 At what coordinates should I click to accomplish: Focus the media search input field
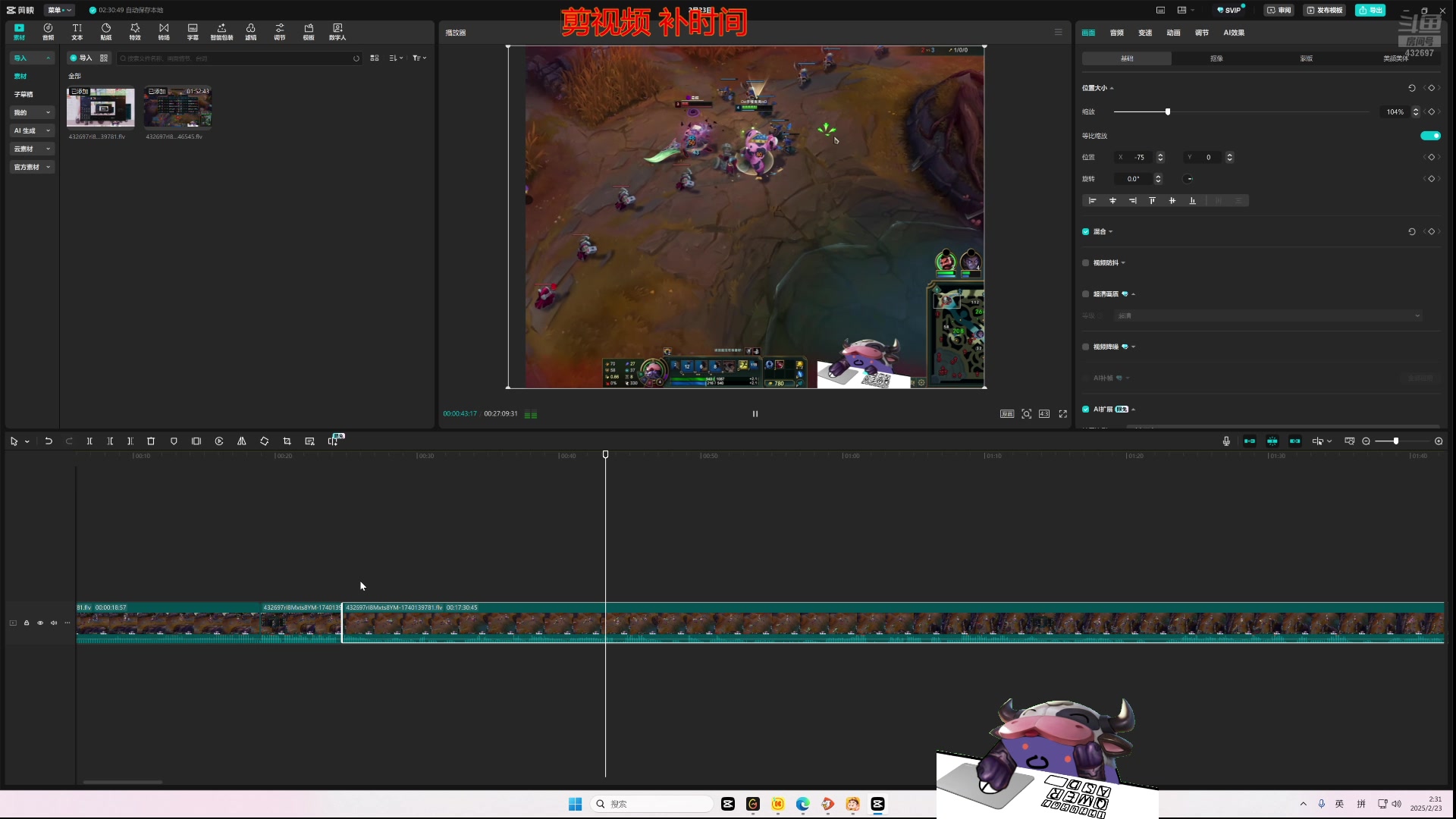coord(239,58)
